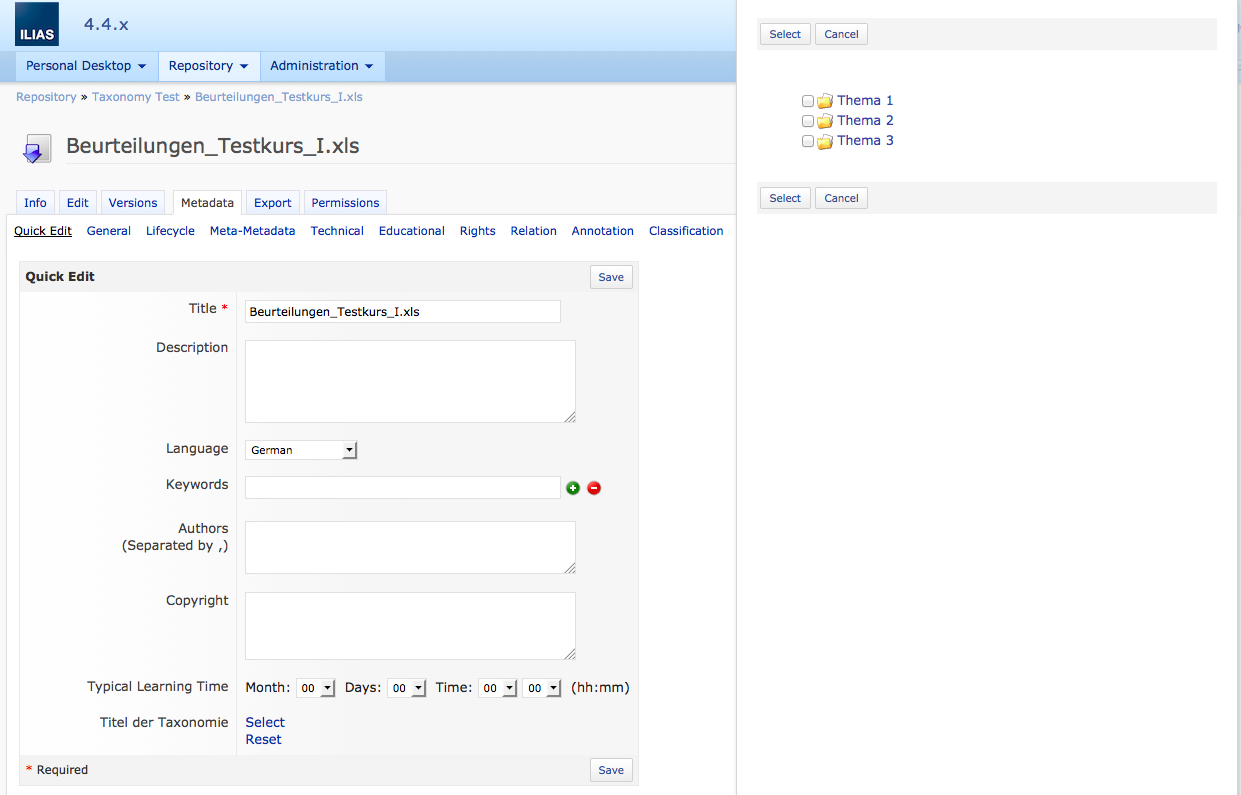Image resolution: width=1241 pixels, height=795 pixels.
Task: Add a keyword with green plus icon
Action: [573, 488]
